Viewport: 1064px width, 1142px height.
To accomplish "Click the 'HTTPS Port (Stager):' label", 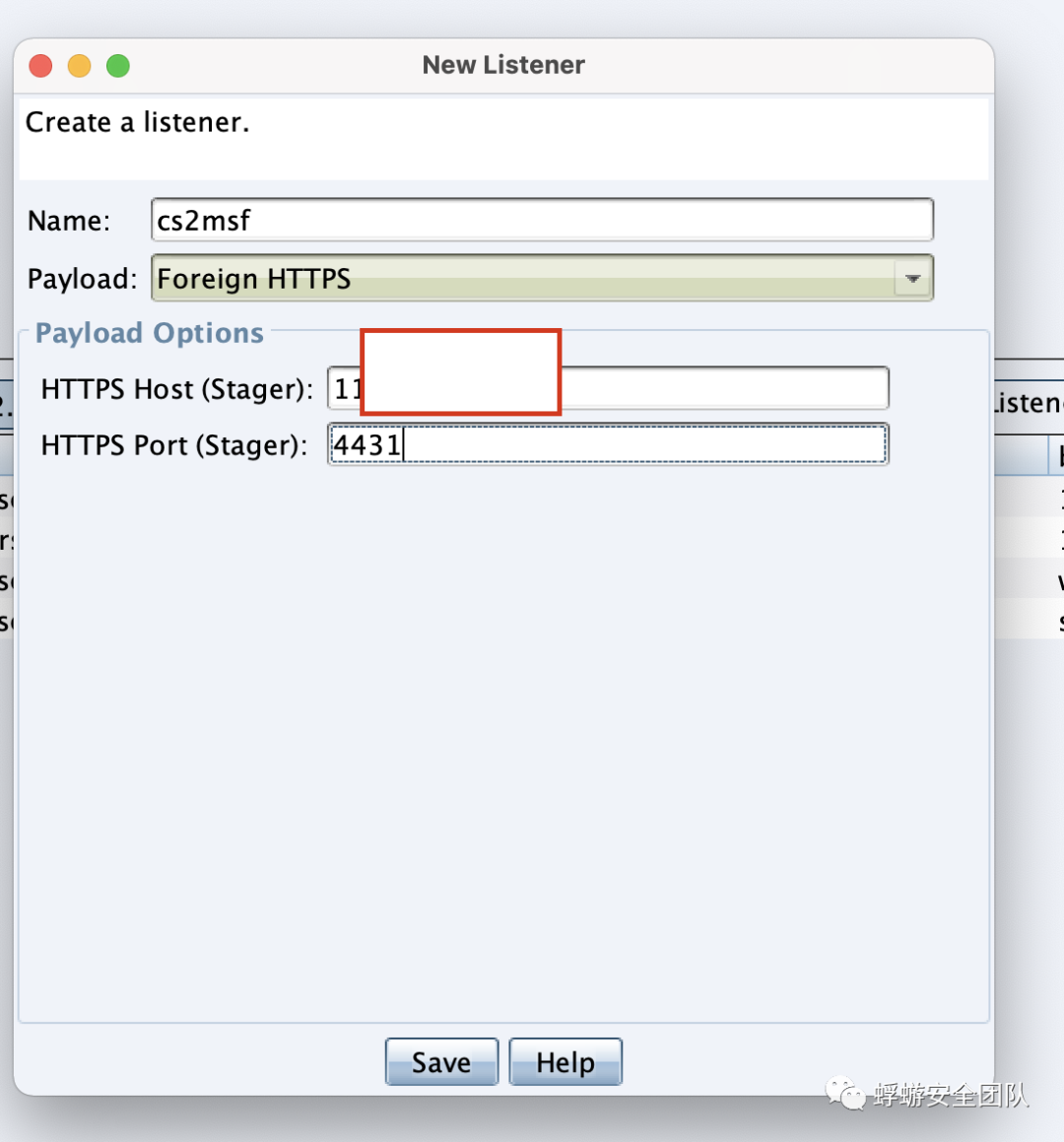I will point(173,445).
